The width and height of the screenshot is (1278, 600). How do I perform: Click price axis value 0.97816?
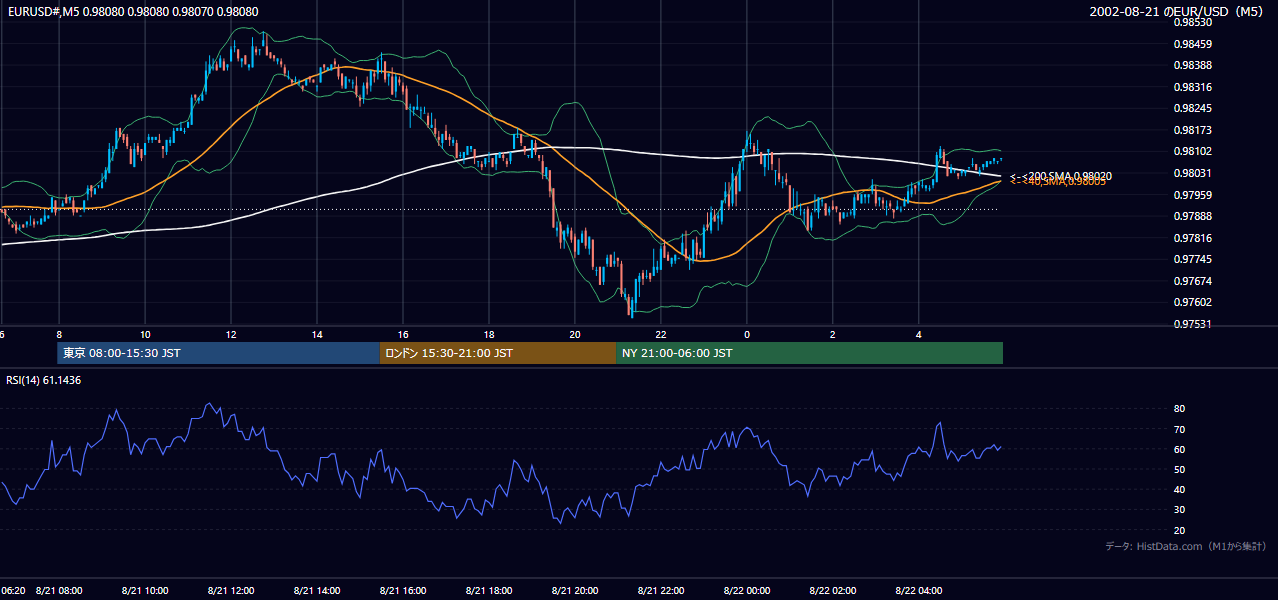tap(1192, 238)
